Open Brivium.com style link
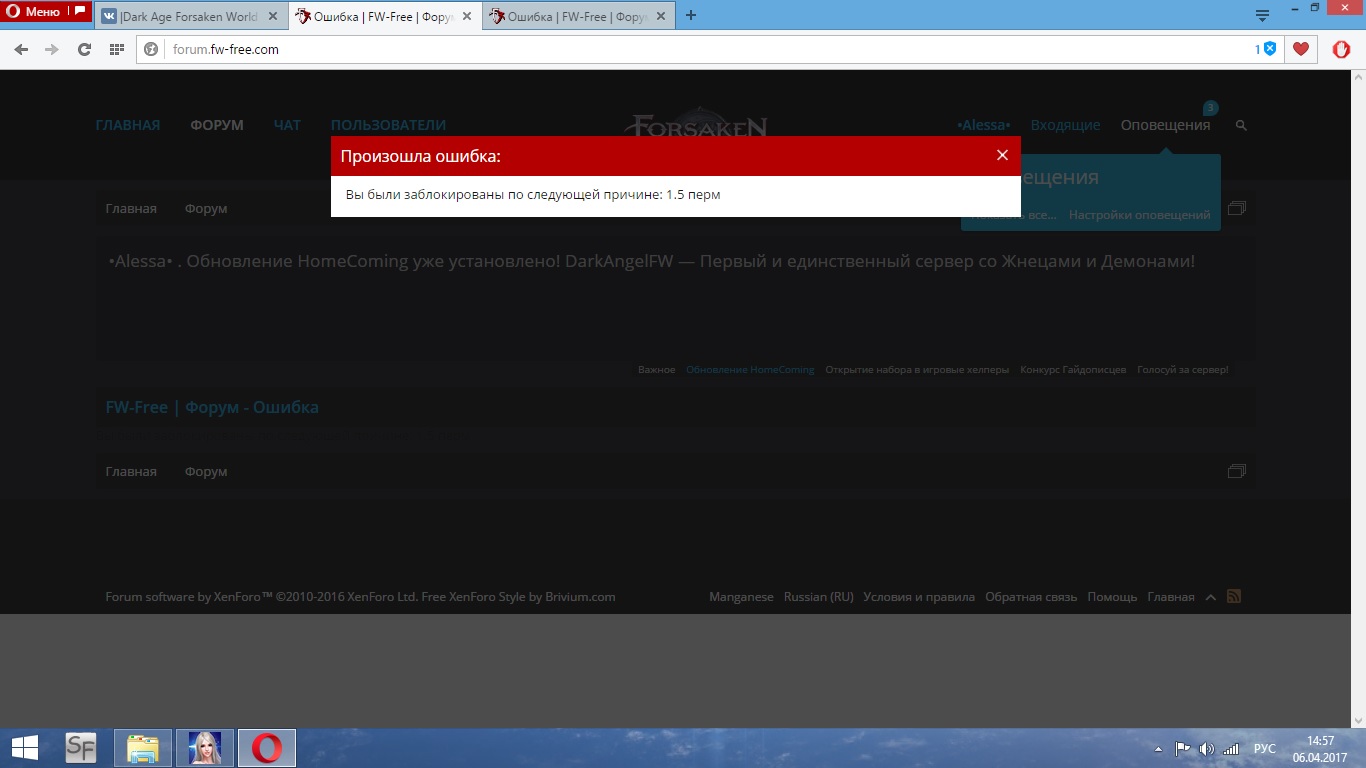 pos(580,597)
